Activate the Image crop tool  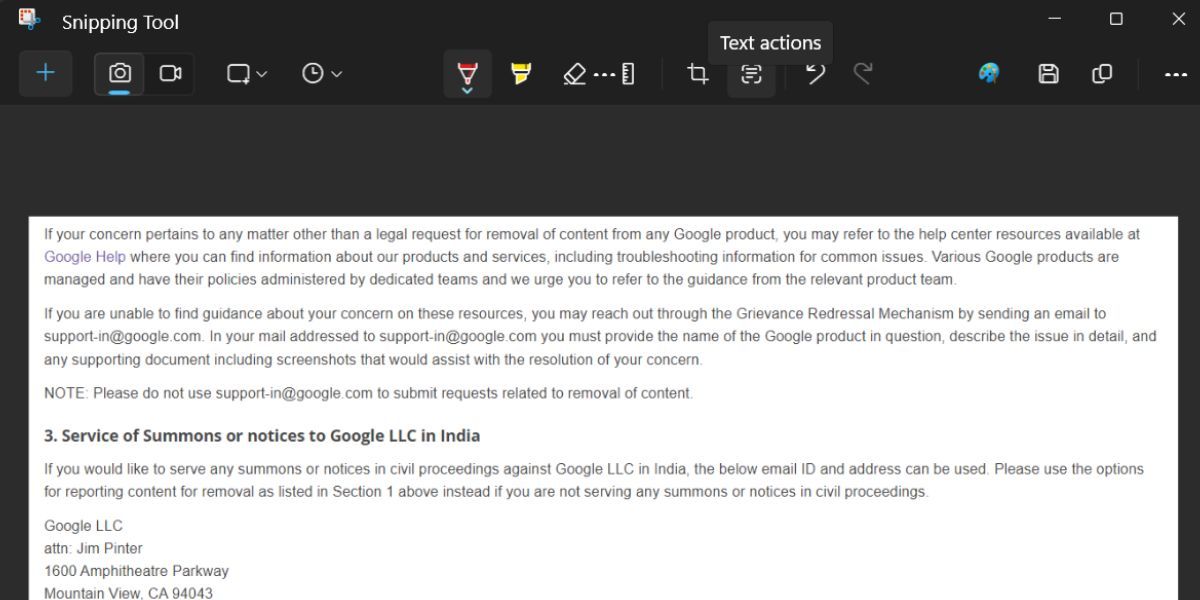click(698, 73)
